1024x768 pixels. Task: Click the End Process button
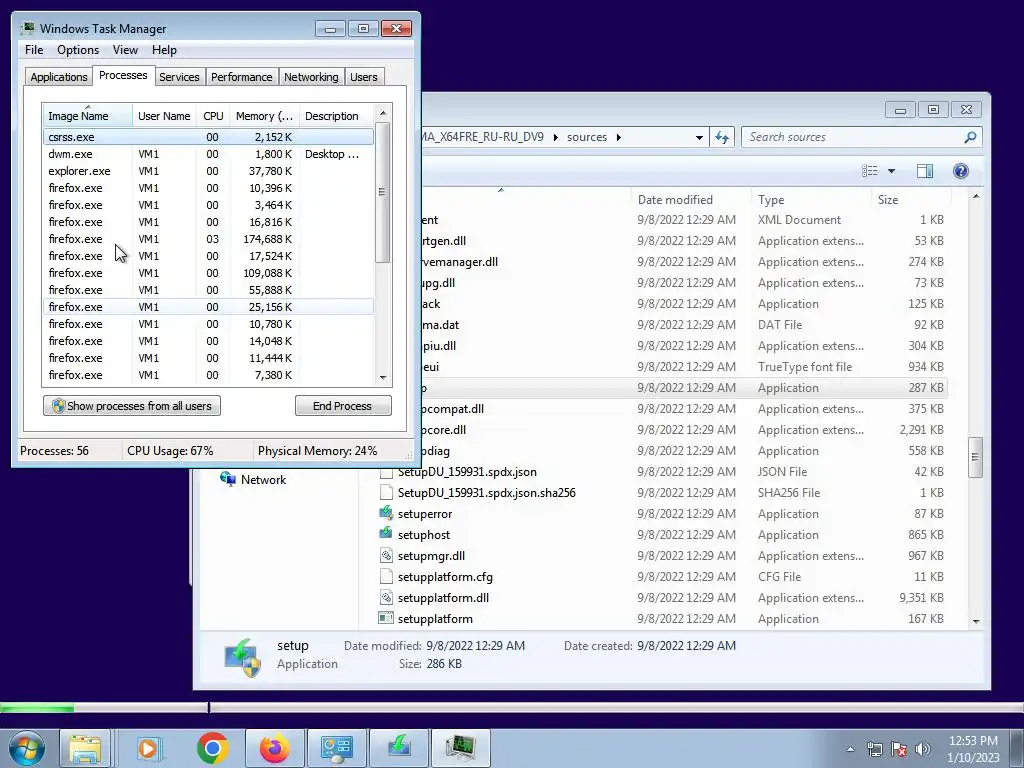[343, 406]
